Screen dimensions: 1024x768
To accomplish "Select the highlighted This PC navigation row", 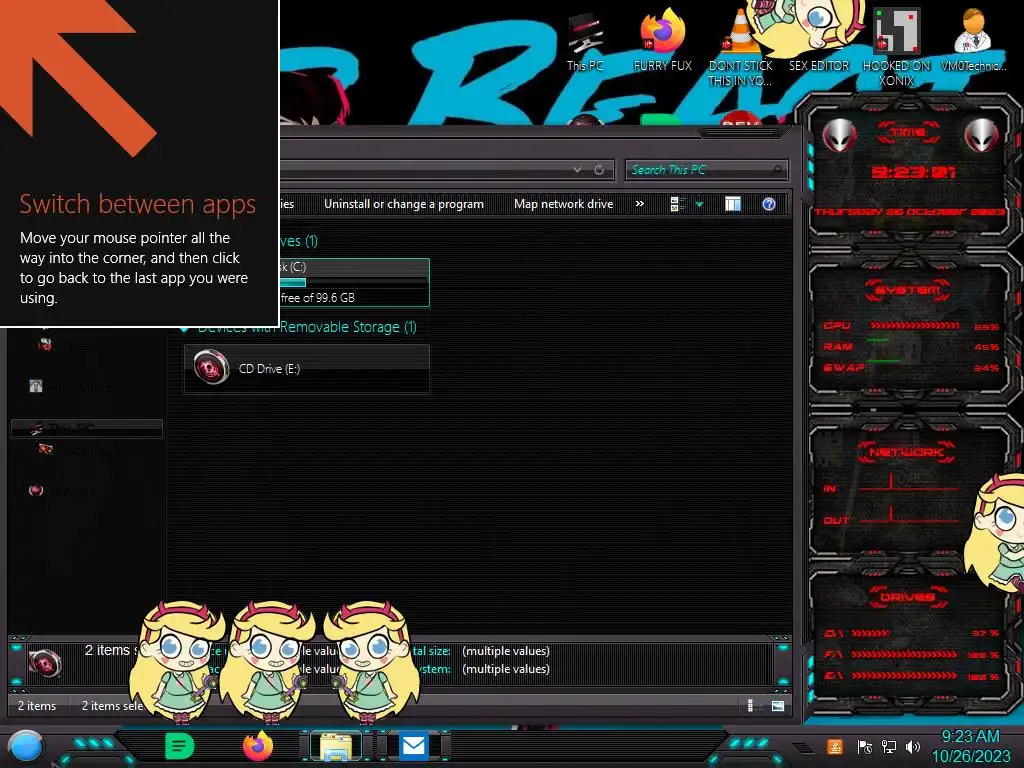I will click(x=87, y=428).
